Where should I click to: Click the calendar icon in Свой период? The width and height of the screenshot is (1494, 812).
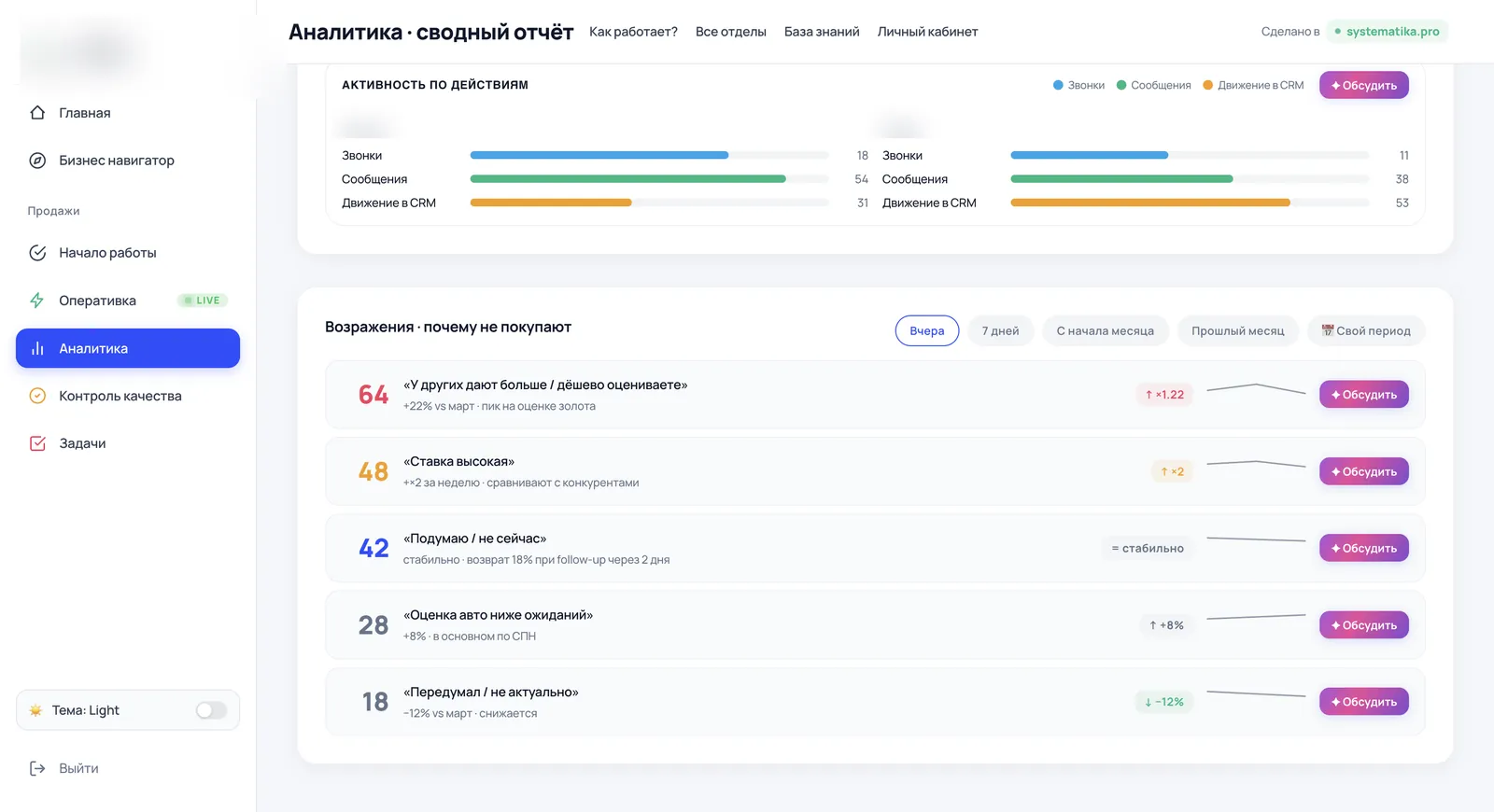point(1328,330)
